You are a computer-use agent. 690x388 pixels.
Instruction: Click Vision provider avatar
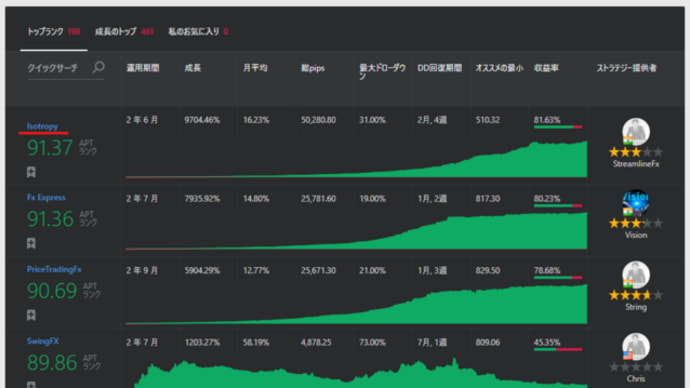[x=636, y=203]
